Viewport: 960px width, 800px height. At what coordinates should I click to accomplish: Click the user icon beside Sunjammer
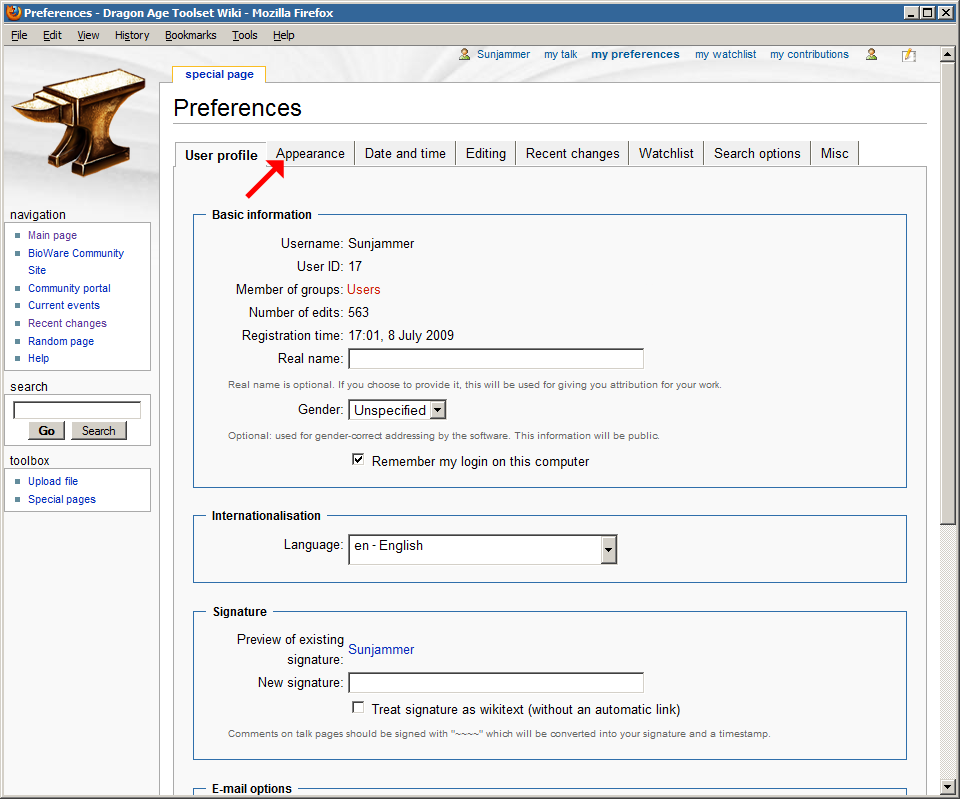(x=465, y=55)
